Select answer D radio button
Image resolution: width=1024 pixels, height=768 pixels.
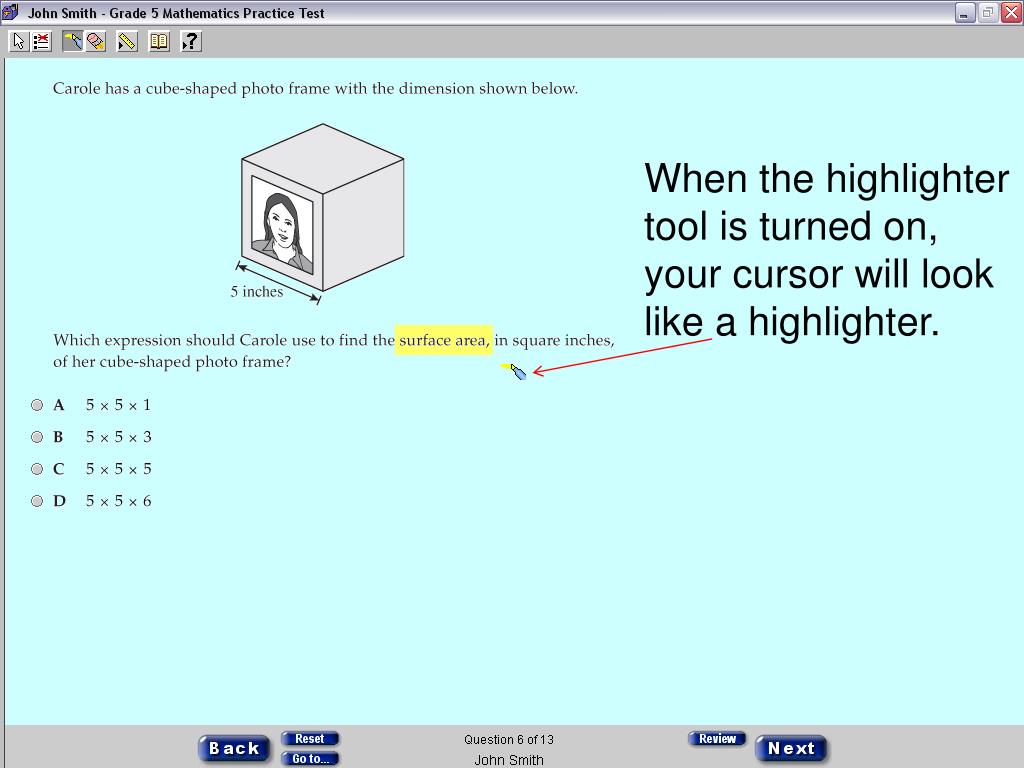[37, 501]
